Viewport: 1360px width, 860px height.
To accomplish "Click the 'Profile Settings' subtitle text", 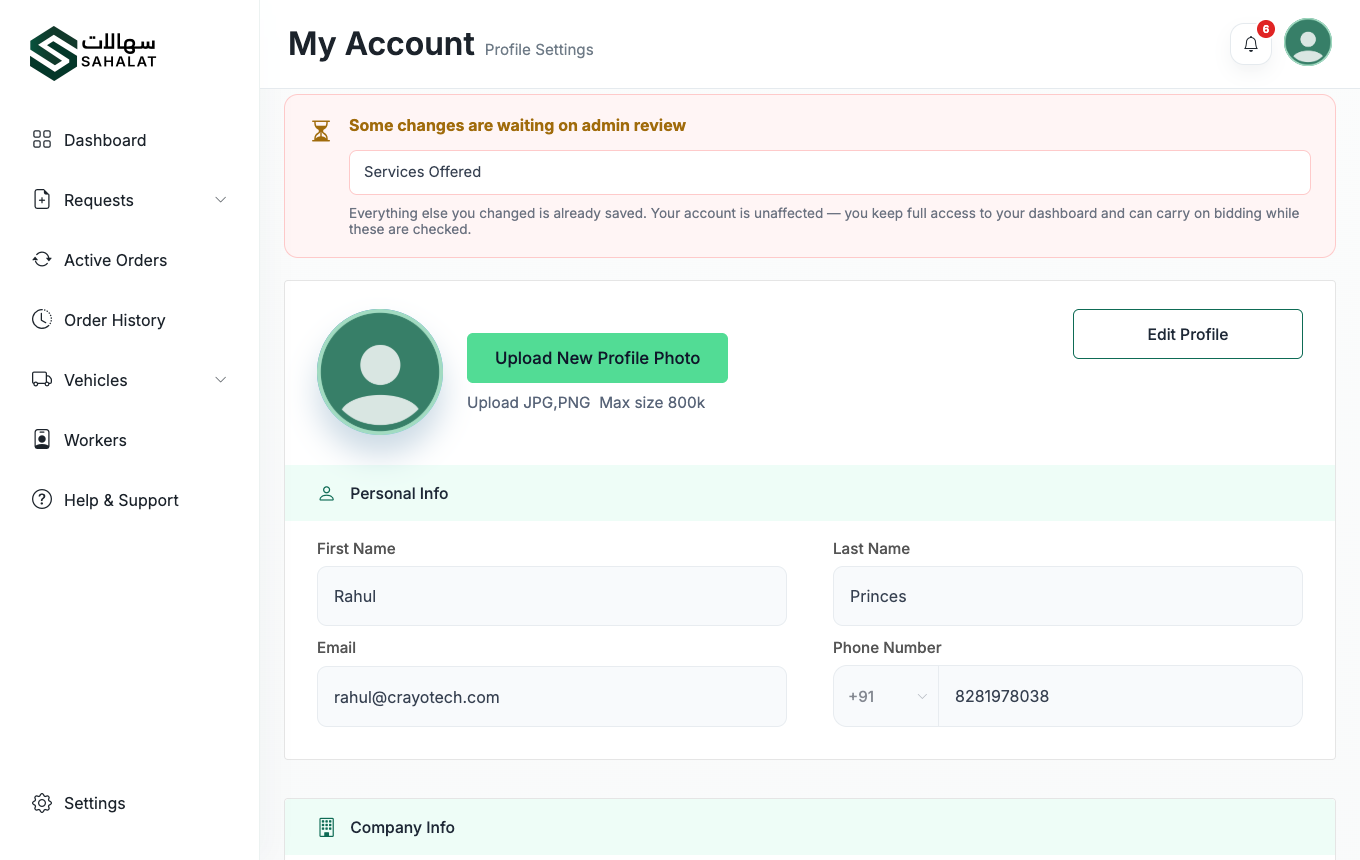I will [539, 49].
